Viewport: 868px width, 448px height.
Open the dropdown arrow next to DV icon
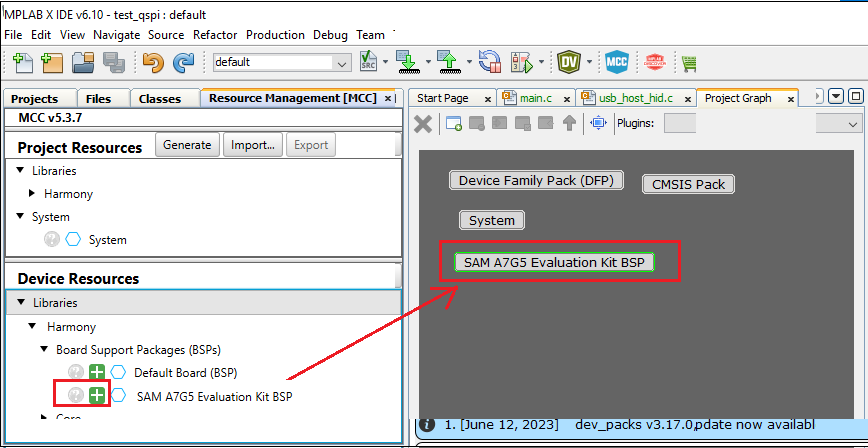point(589,62)
